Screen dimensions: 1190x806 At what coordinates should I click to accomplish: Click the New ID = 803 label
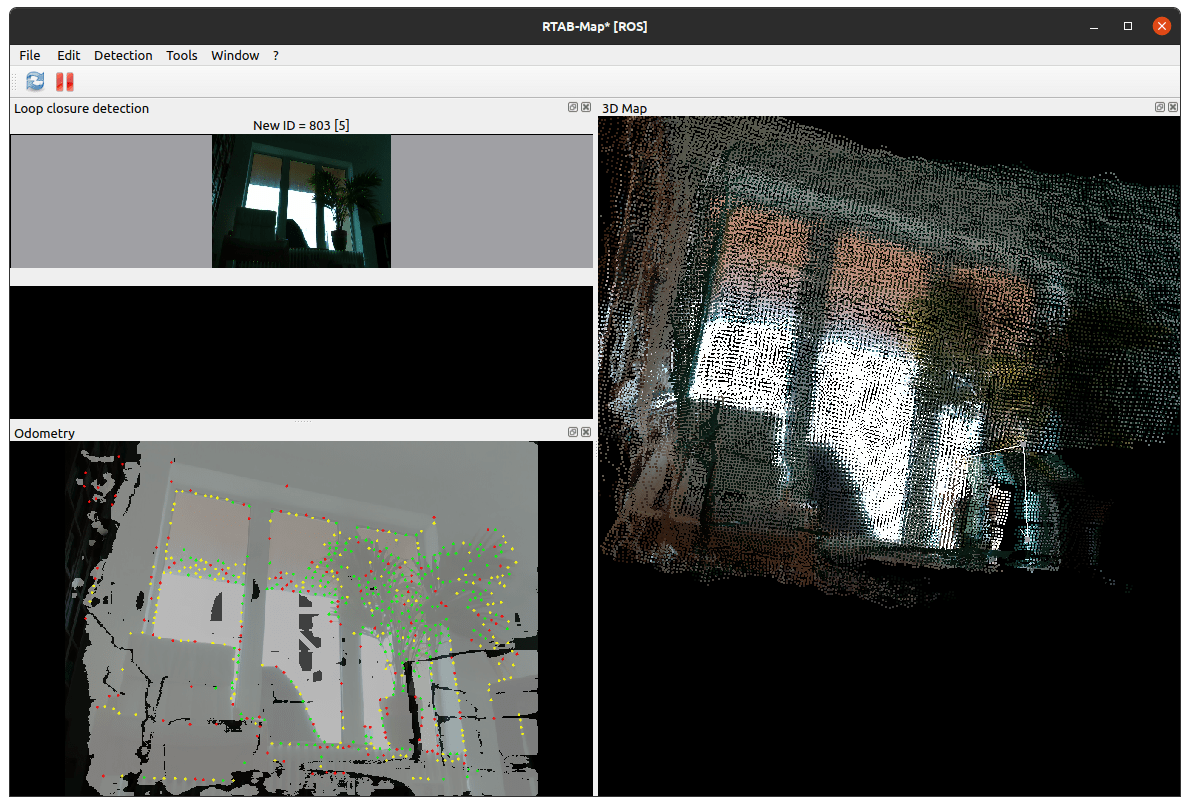301,125
